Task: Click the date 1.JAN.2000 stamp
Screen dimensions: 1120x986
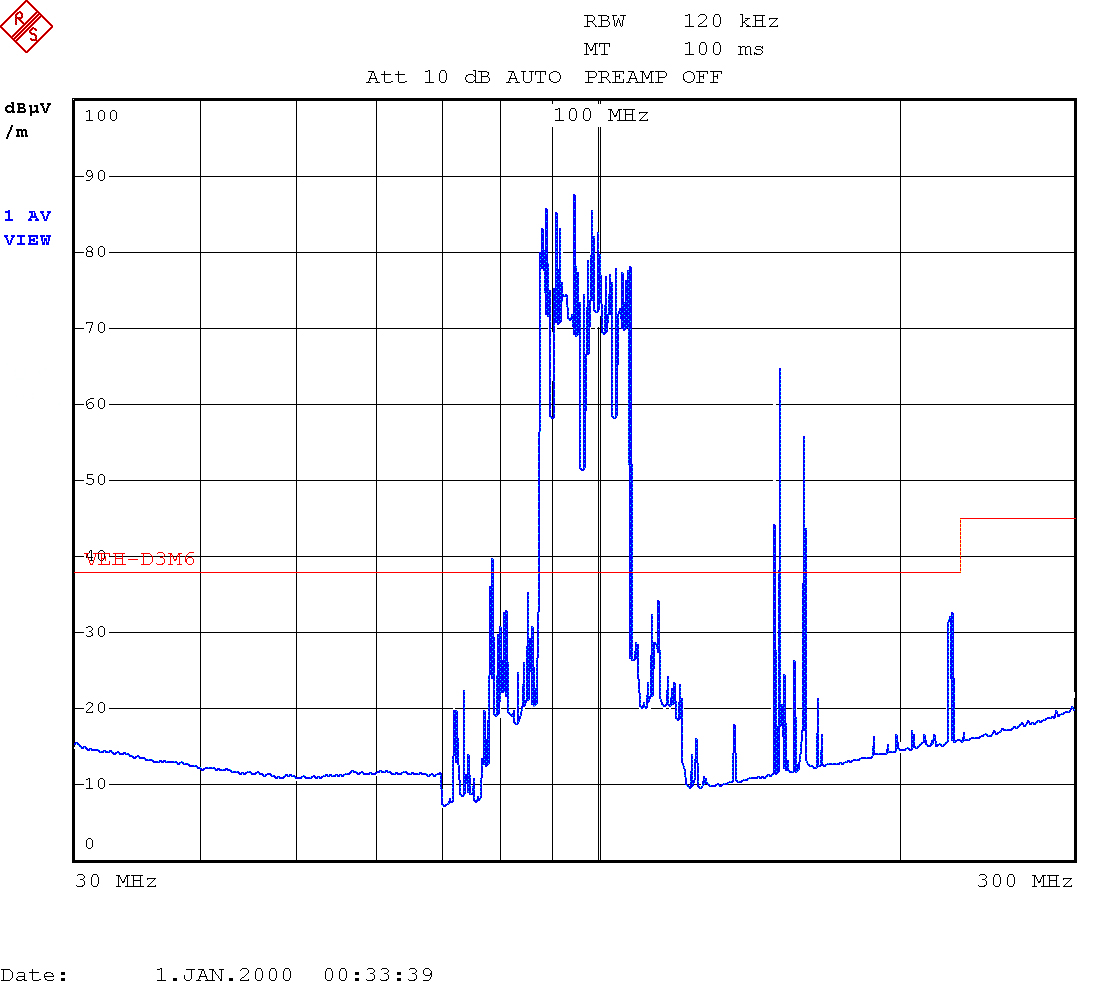Action: pyautogui.click(x=224, y=975)
